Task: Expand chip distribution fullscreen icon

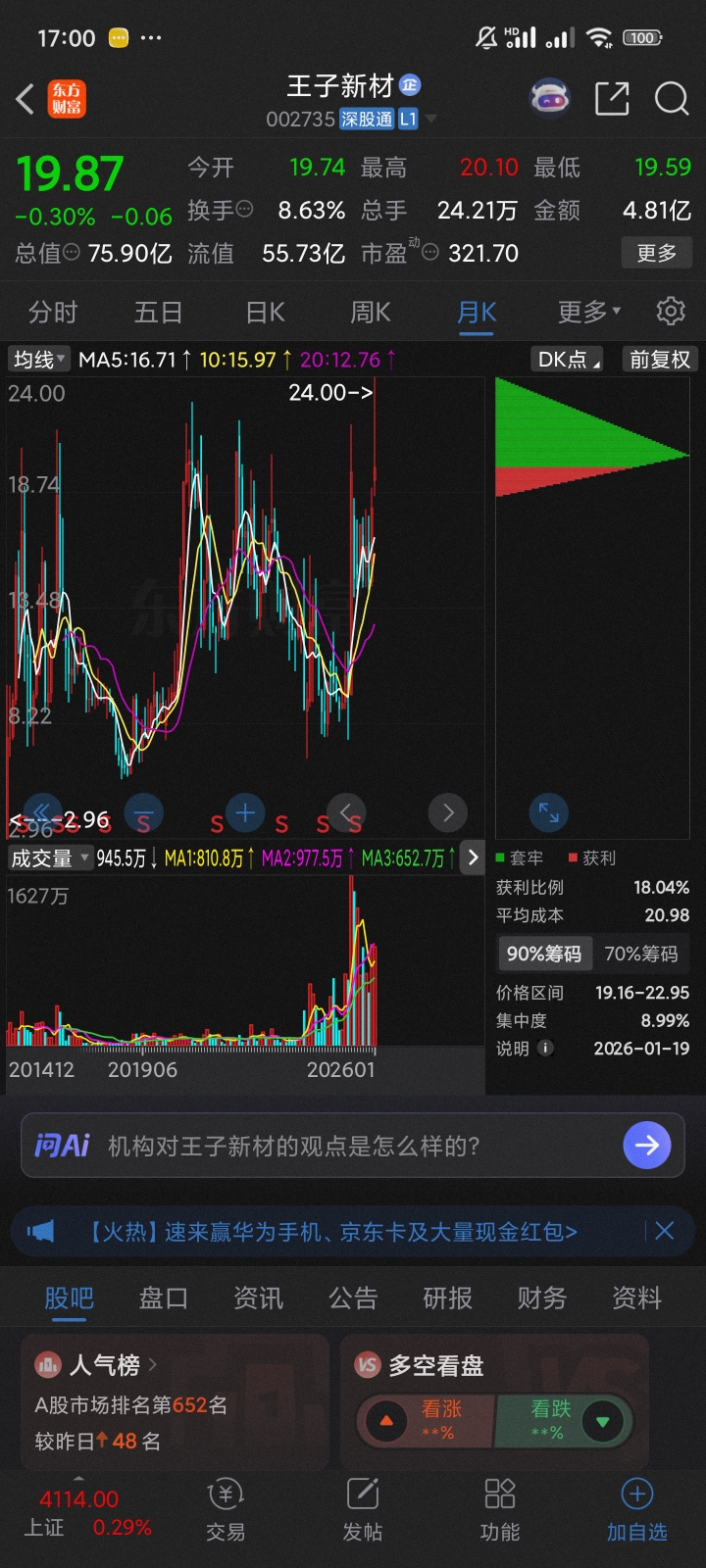Action: tap(549, 812)
